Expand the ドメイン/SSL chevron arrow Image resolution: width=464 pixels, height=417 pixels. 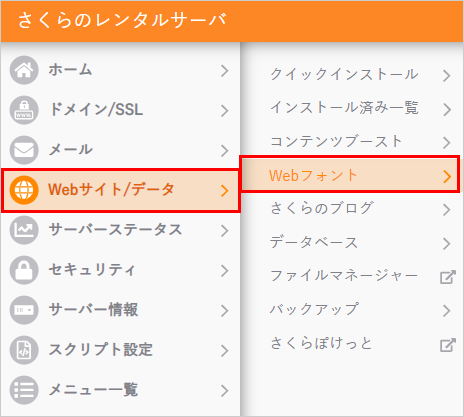coord(225,111)
